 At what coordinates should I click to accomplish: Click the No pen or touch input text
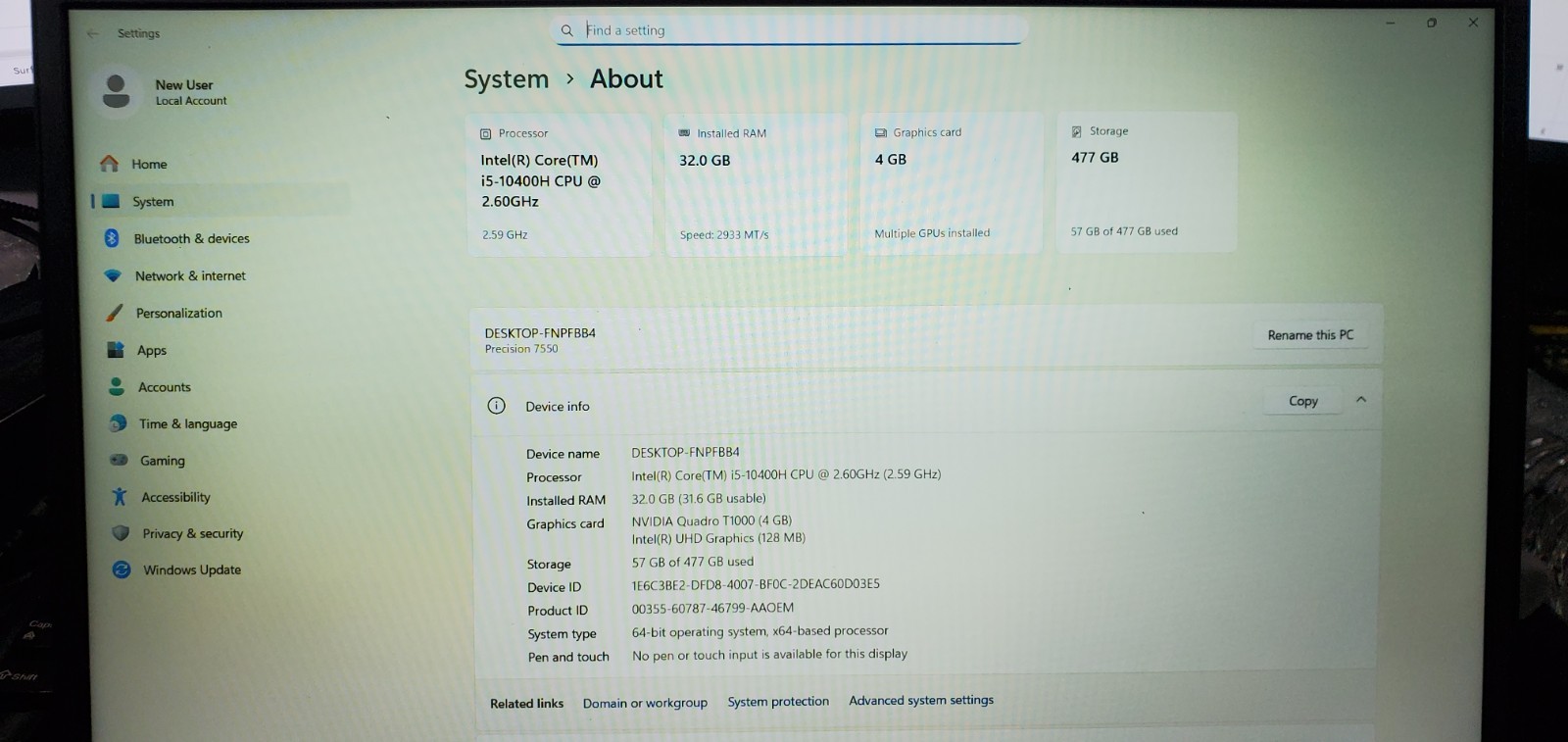click(x=769, y=654)
